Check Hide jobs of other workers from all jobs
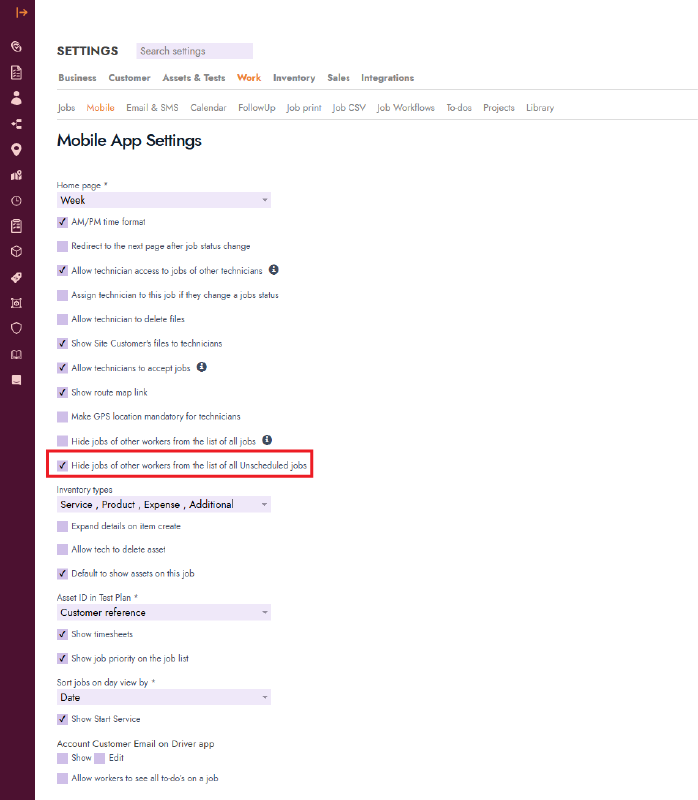This screenshot has width=698, height=800. click(62, 441)
